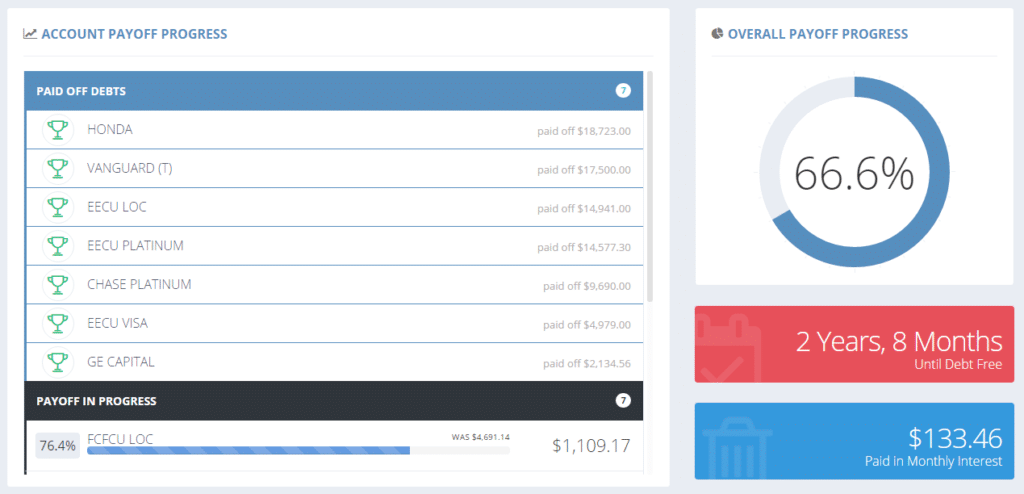Click the paid off $14,577.30 amount
1024x494 pixels.
point(584,248)
